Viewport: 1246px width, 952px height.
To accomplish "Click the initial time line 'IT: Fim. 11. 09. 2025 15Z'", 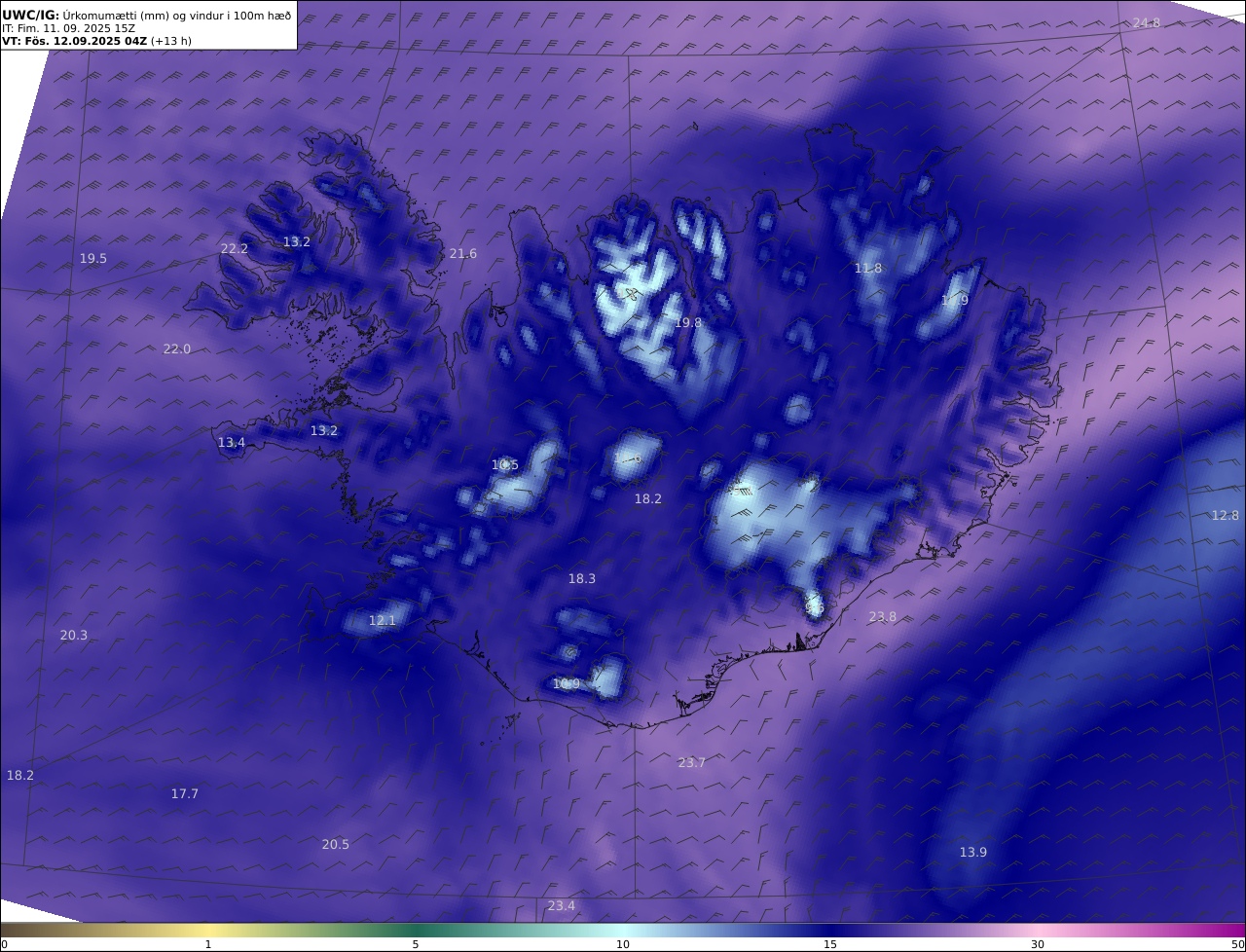I will click(68, 29).
